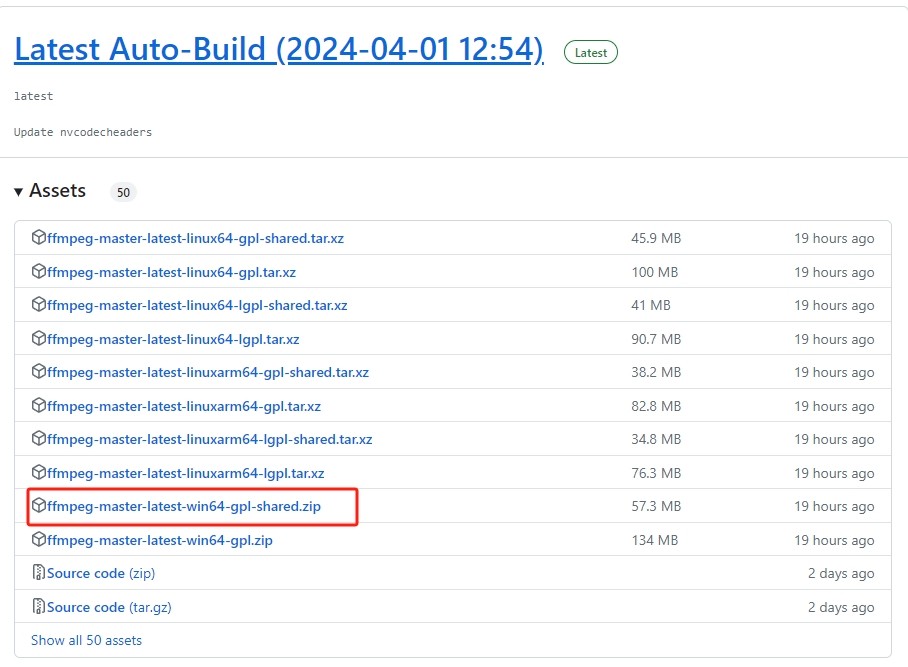Screen dimensions: 908x667
Task: Click the Update nvcodecheaders commit message
Action: pos(83,132)
